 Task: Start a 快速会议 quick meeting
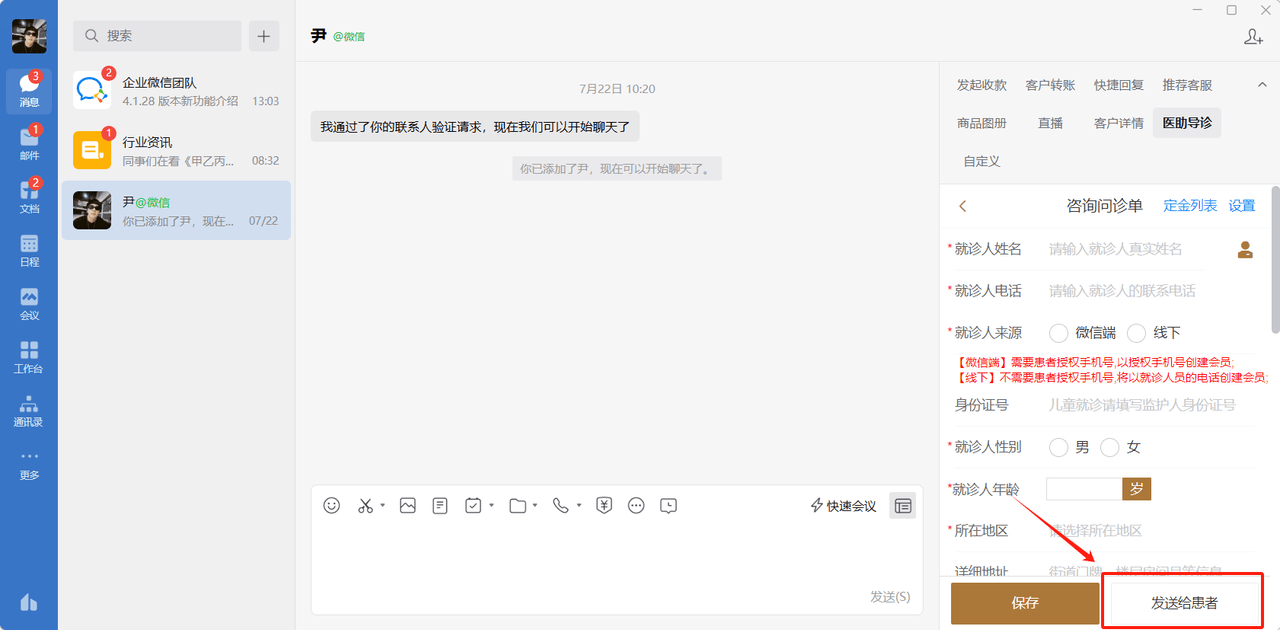point(843,506)
